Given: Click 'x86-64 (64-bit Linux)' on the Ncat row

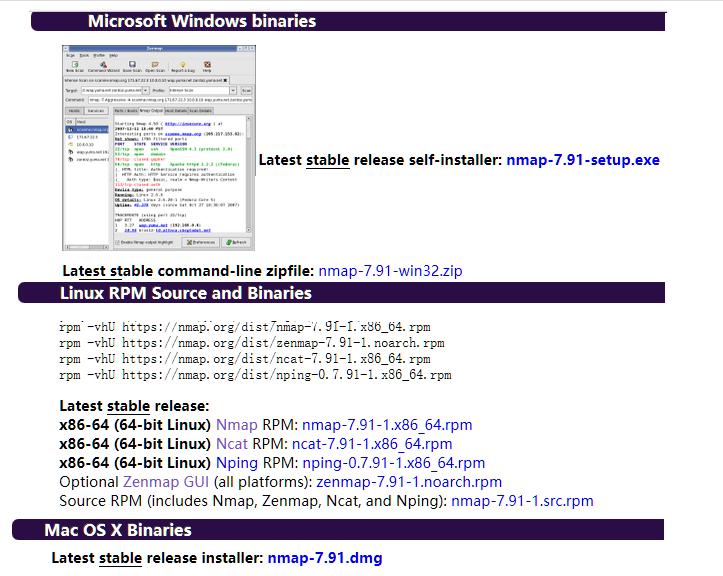Looking at the screenshot, I should pos(135,444).
